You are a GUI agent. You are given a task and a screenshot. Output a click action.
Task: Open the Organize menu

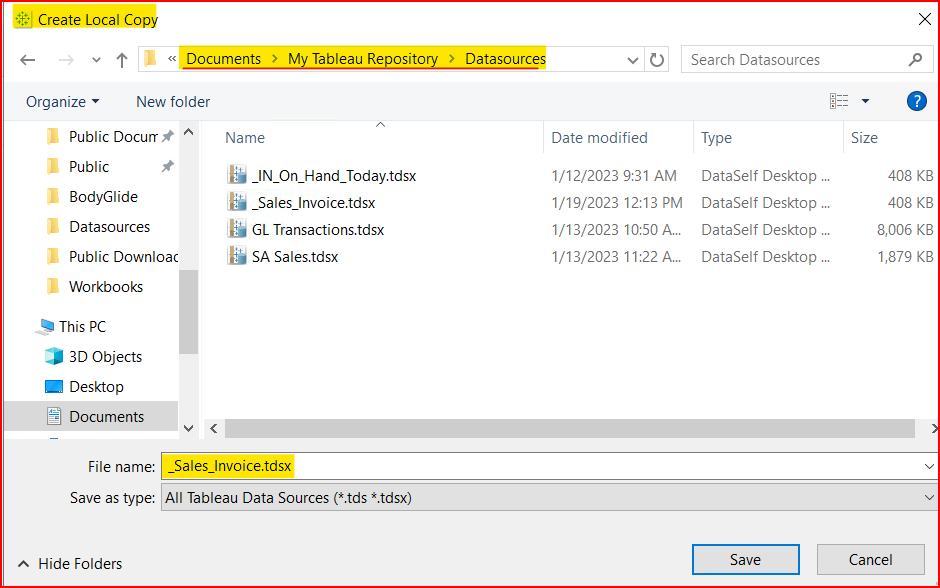[62, 101]
